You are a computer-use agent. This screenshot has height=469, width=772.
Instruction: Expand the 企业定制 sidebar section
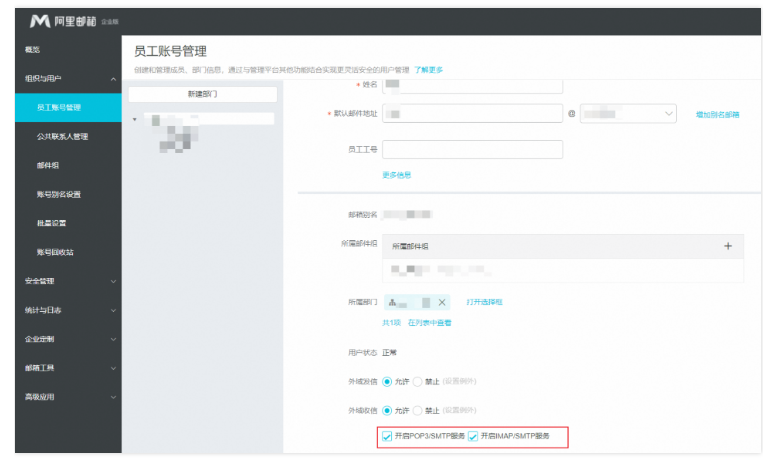point(113,340)
